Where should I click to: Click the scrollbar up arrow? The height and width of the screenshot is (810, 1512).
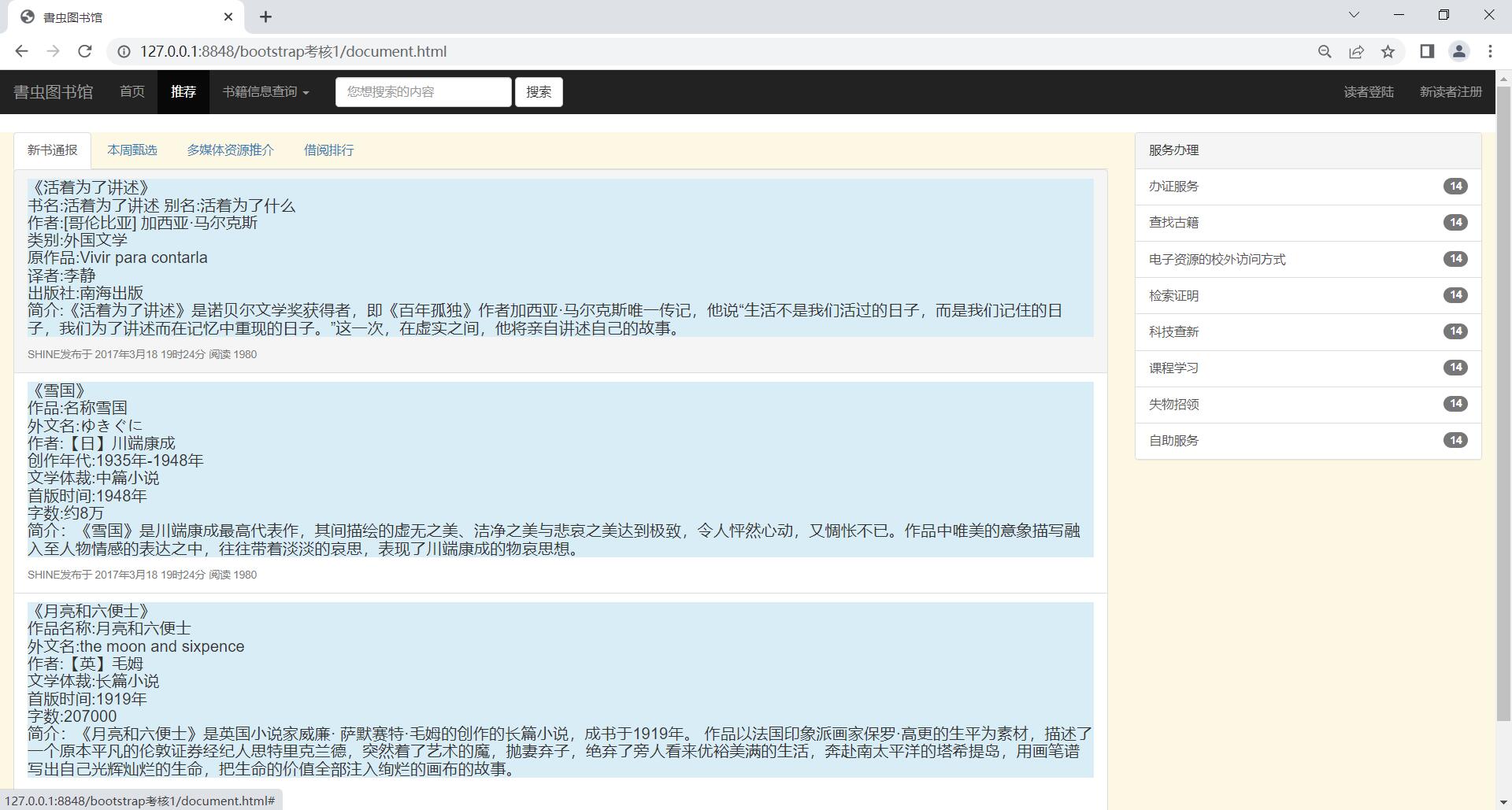point(1503,78)
